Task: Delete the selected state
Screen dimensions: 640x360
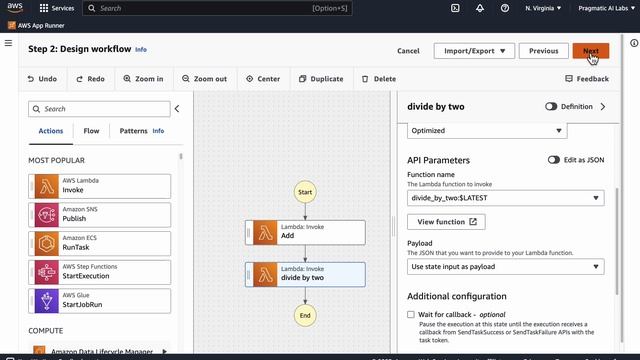Action: 379,79
